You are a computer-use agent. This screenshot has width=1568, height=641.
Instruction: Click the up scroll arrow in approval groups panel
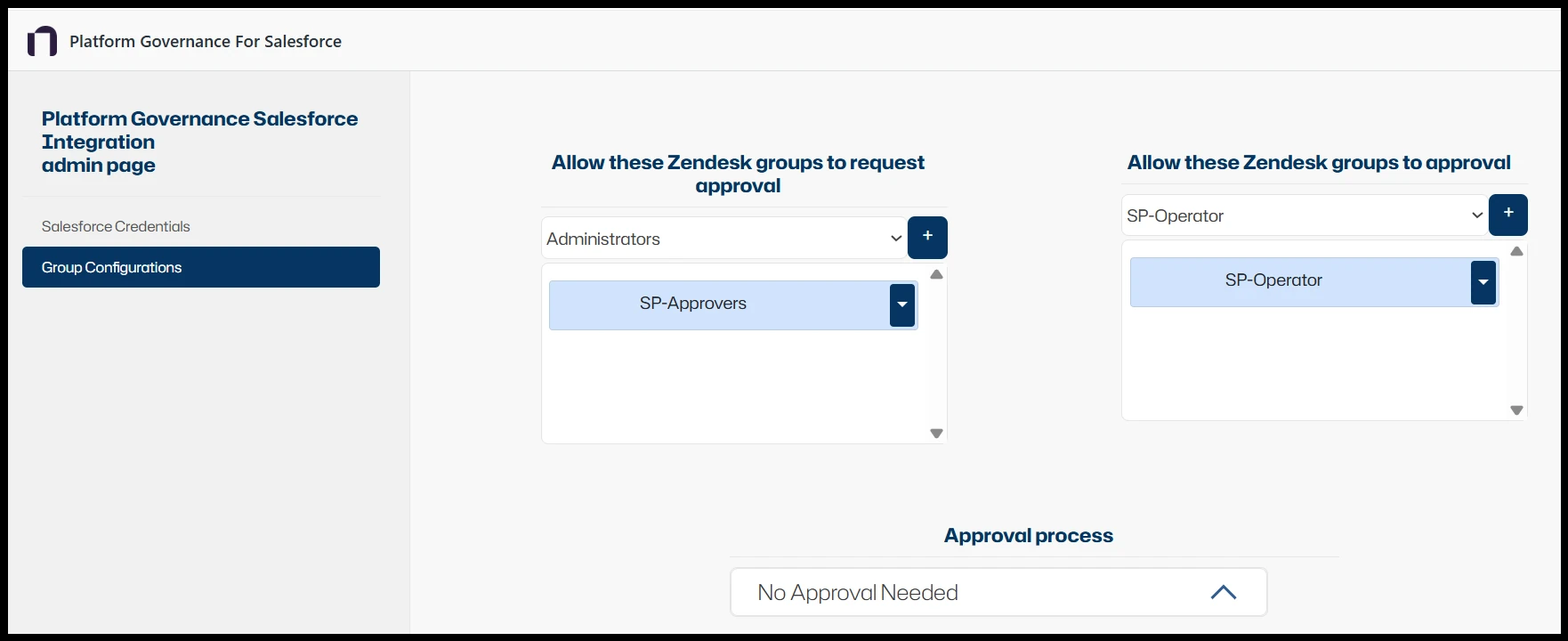[x=1517, y=251]
